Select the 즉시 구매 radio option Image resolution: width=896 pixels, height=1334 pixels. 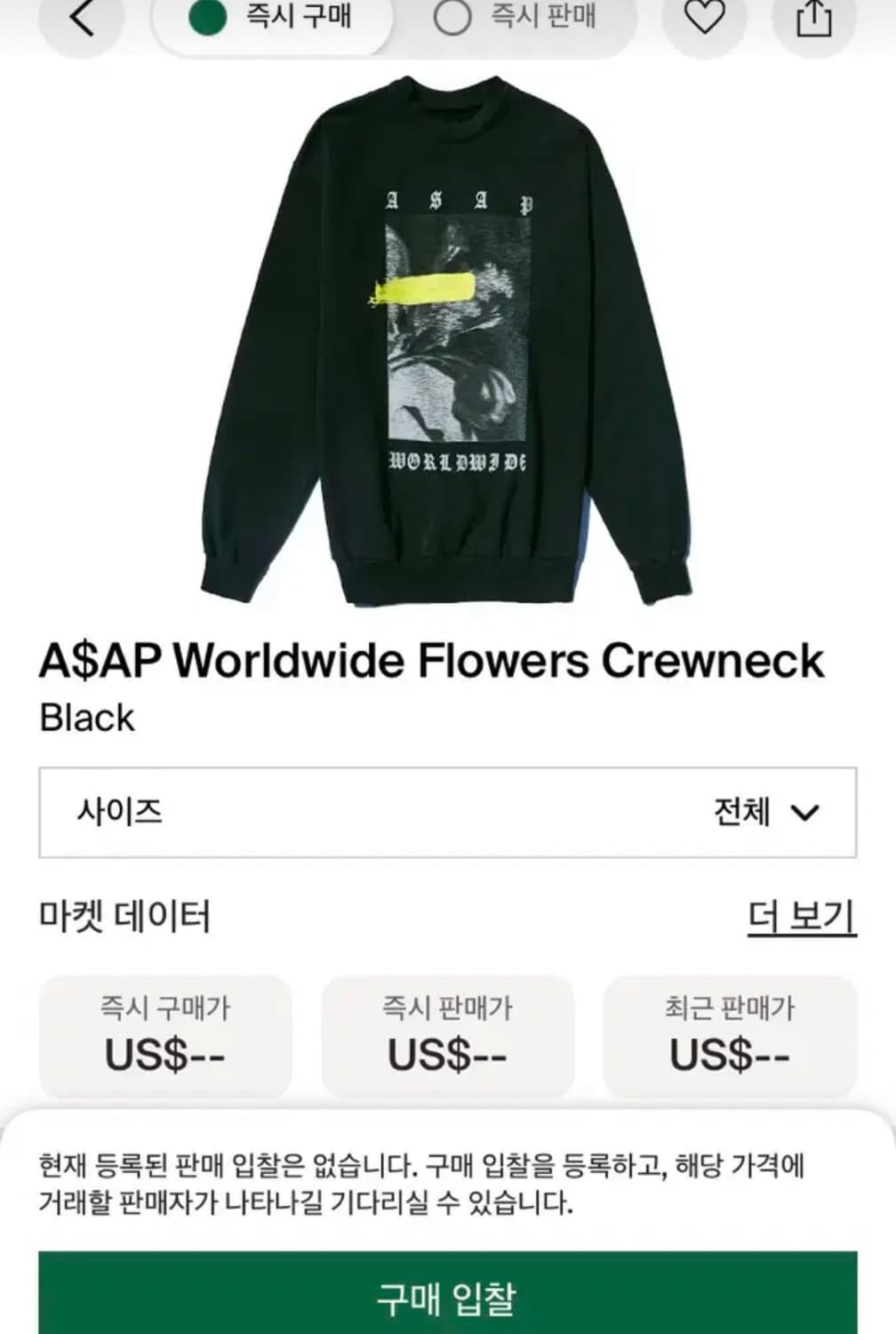click(x=272, y=19)
